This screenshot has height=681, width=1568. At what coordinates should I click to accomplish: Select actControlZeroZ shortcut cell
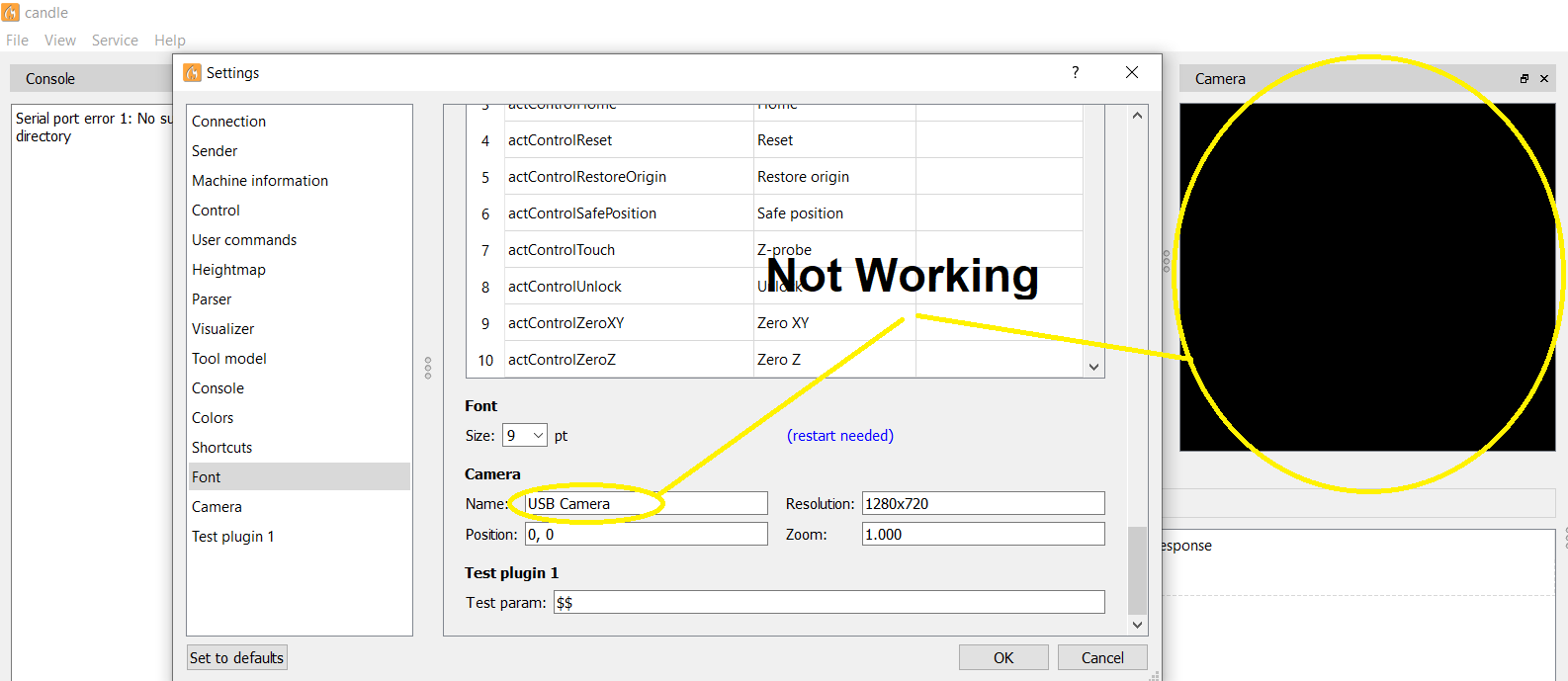tap(629, 360)
